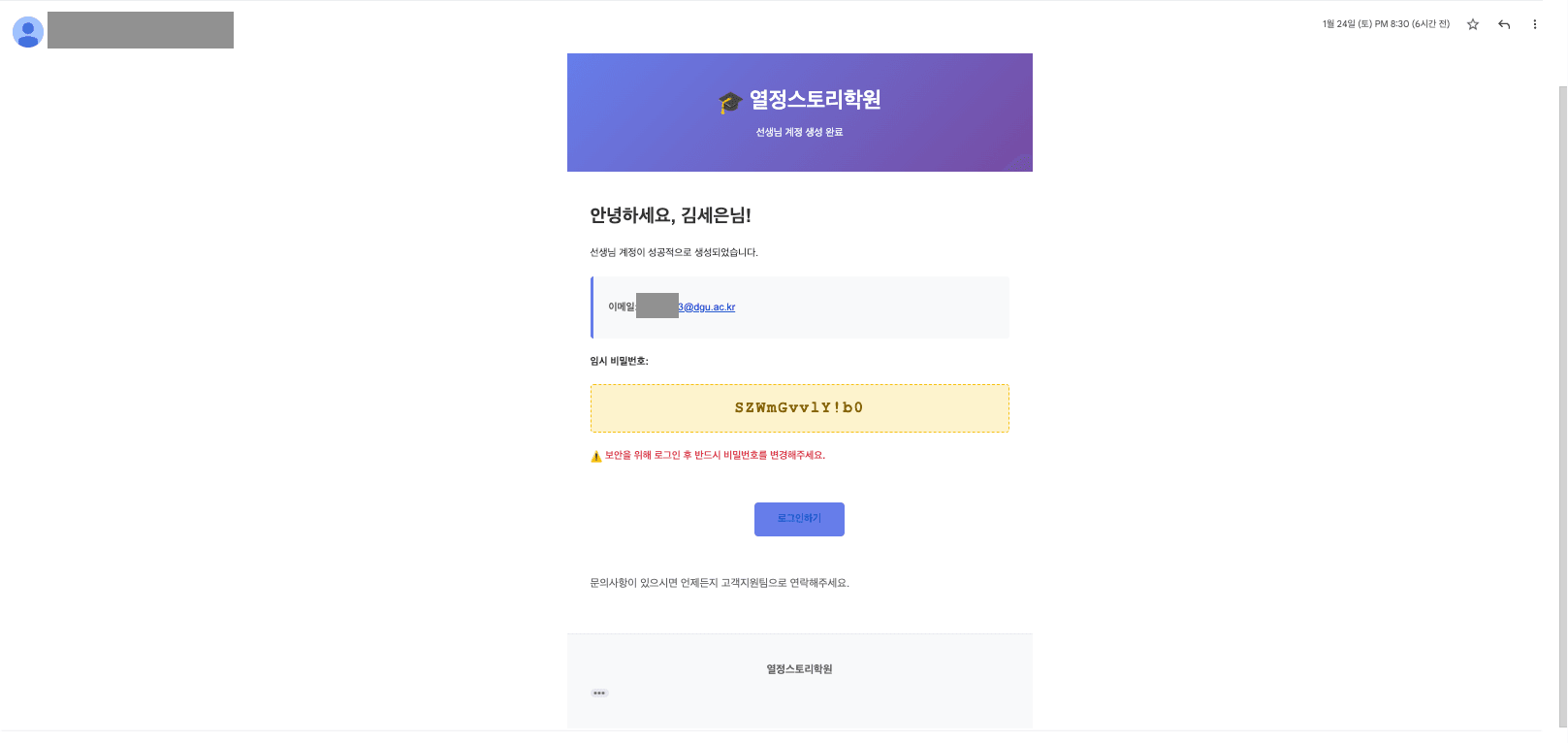Click the 선생님 계정 생성 완료 subtitle
The width and height of the screenshot is (1568, 743).
(x=799, y=132)
